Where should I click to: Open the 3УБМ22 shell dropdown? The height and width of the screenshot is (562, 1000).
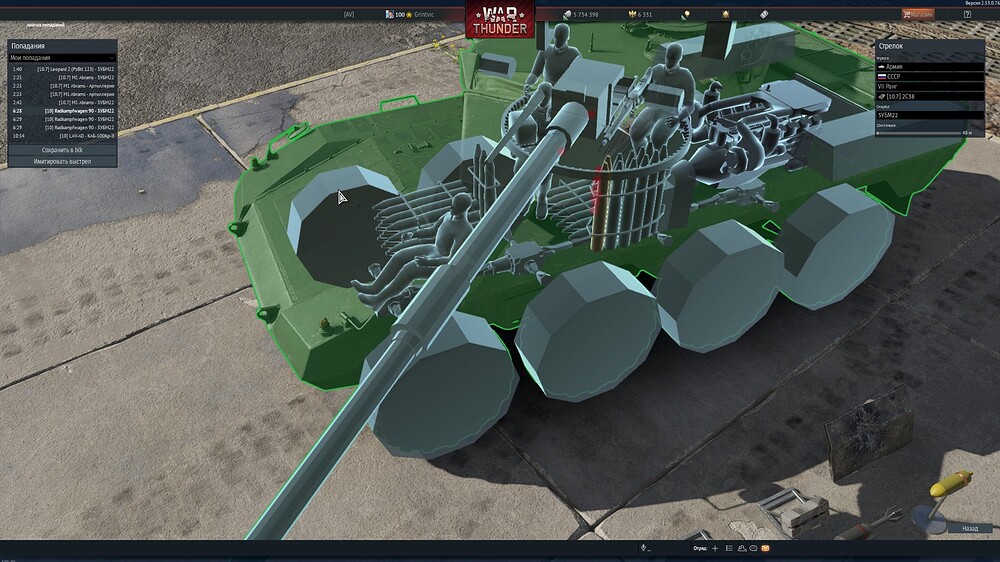coord(929,115)
